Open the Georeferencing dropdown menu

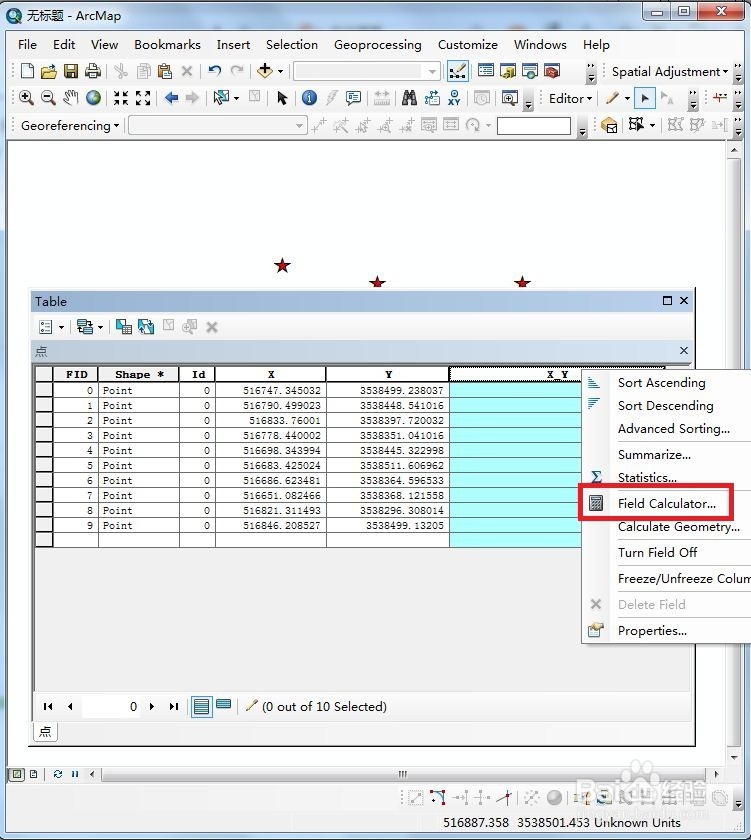(70, 125)
